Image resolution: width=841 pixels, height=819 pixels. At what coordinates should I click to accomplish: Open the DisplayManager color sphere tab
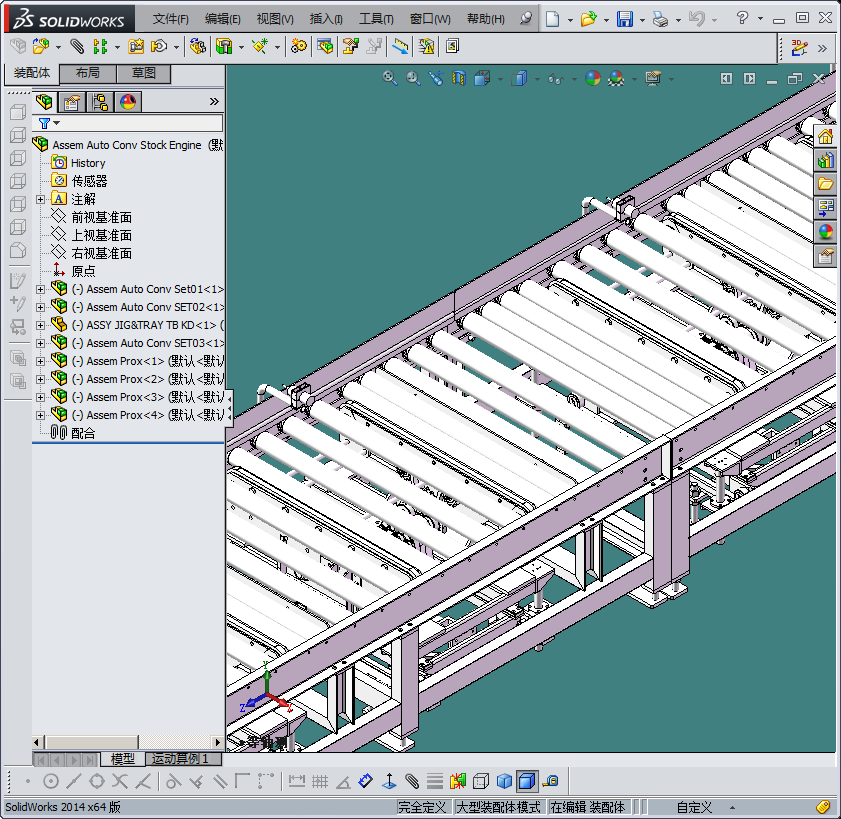coord(127,102)
